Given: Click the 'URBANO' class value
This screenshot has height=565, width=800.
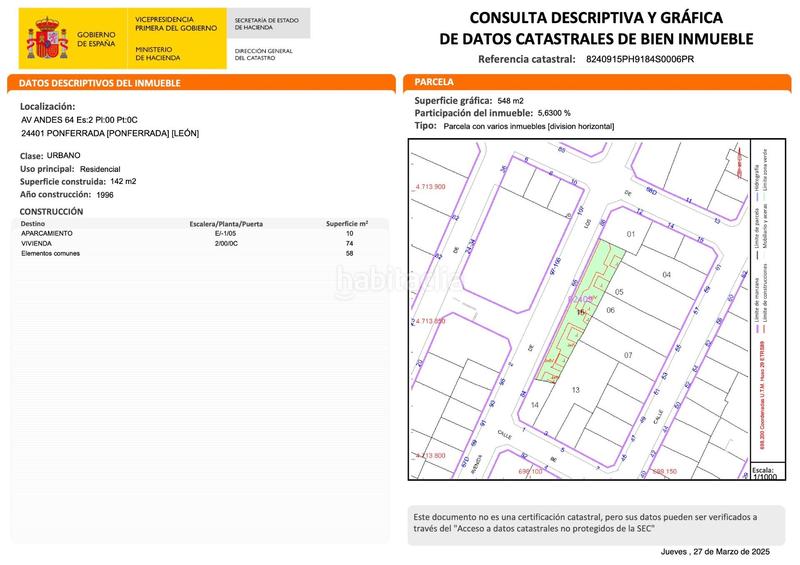Looking at the screenshot, I should point(64,155).
